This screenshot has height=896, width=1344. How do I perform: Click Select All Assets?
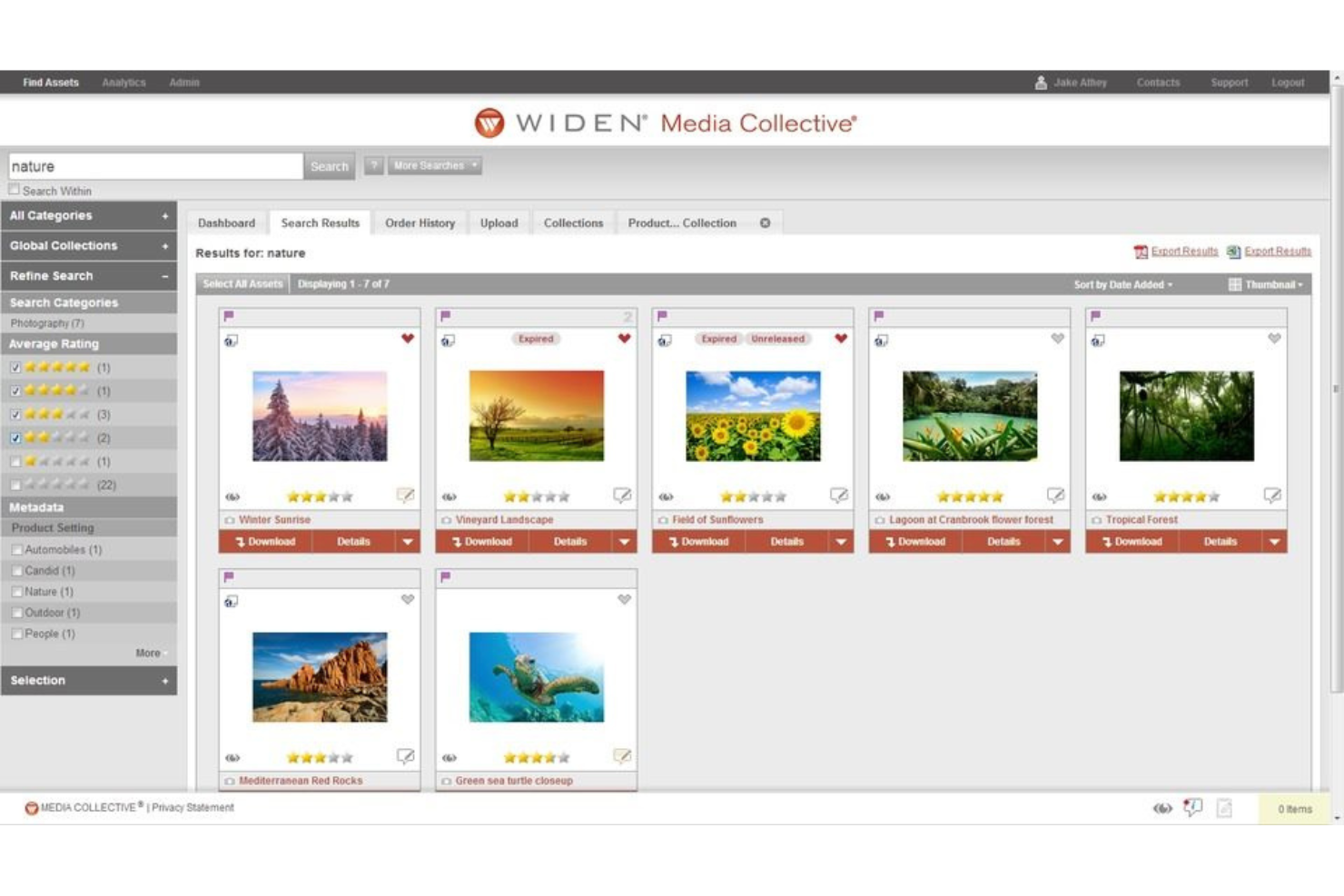(x=242, y=284)
